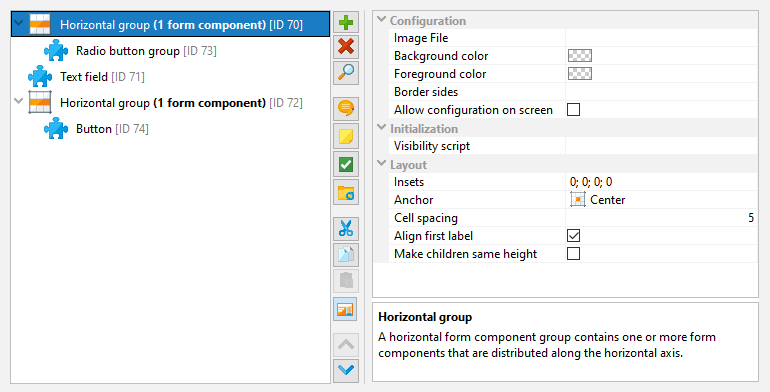Click the yellow sticky note icon
The width and height of the screenshot is (770, 392).
point(346,136)
